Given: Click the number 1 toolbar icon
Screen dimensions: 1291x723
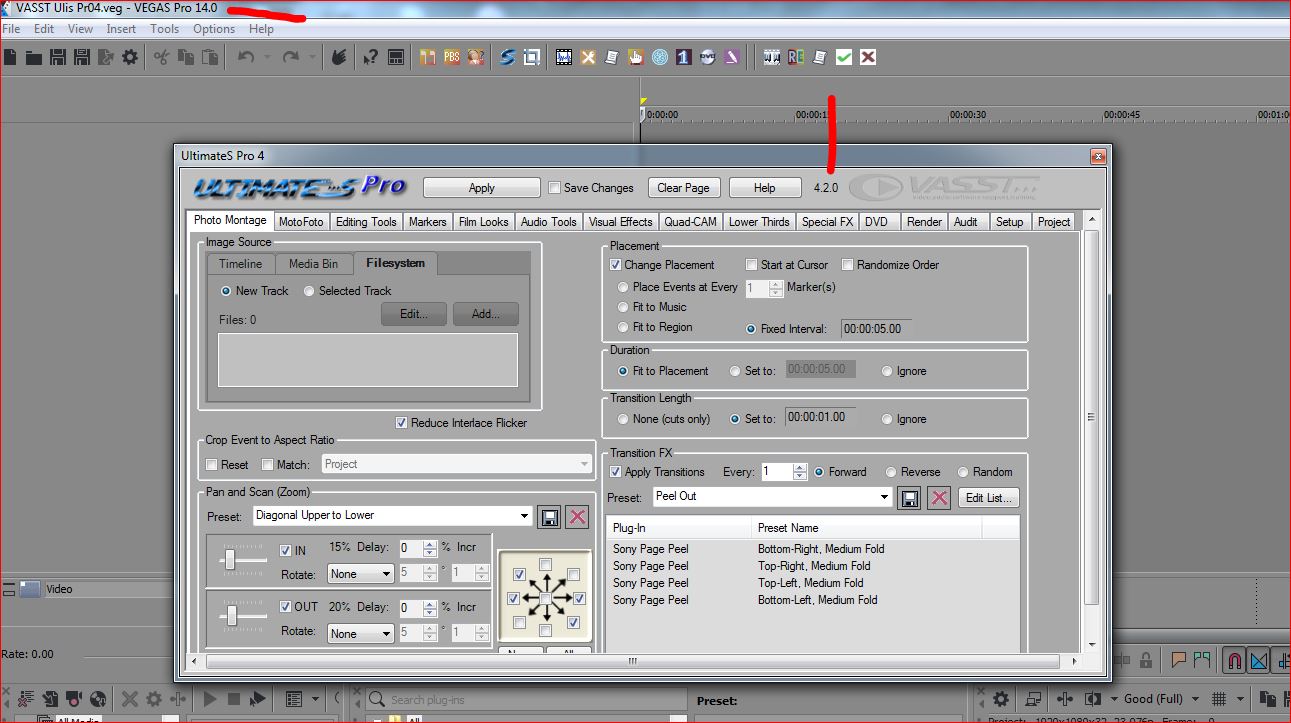Looking at the screenshot, I should pos(684,57).
